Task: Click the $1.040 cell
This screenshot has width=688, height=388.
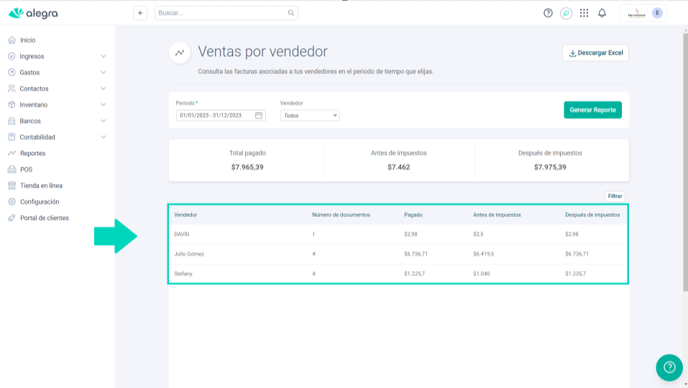Action: point(481,274)
